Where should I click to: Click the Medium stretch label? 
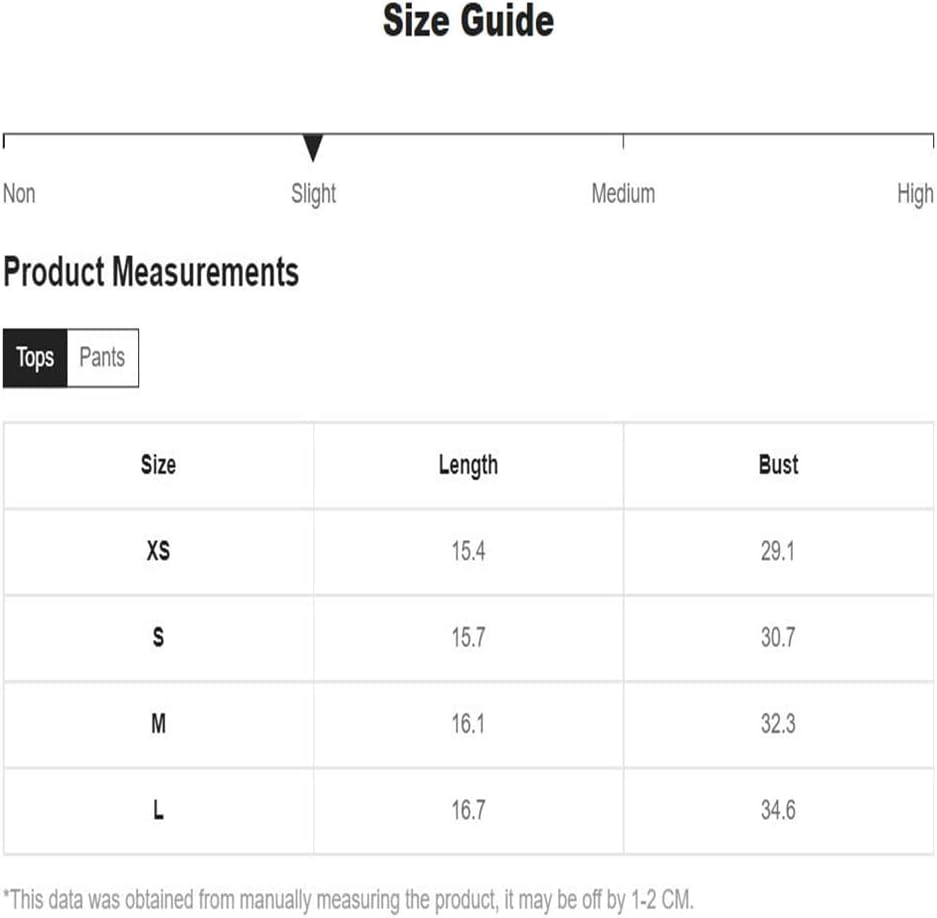(623, 194)
